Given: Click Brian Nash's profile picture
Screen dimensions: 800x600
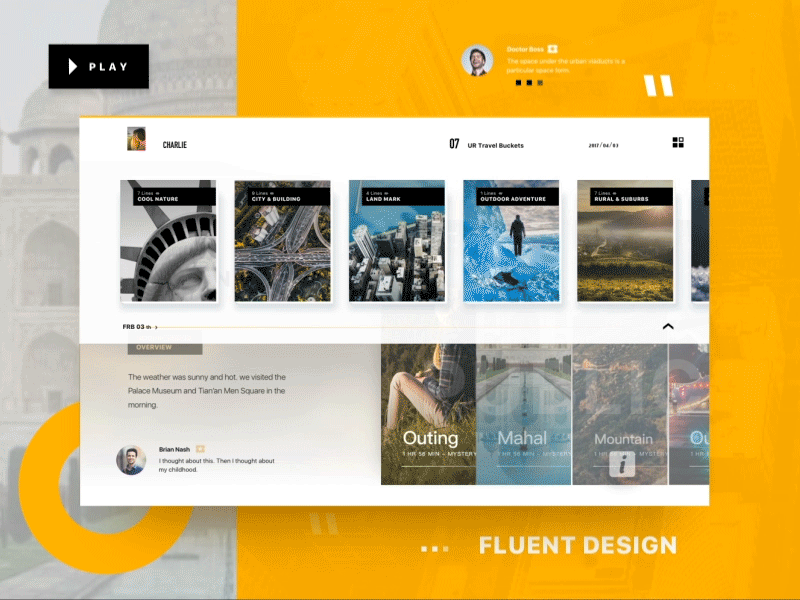Looking at the screenshot, I should pos(131,460).
